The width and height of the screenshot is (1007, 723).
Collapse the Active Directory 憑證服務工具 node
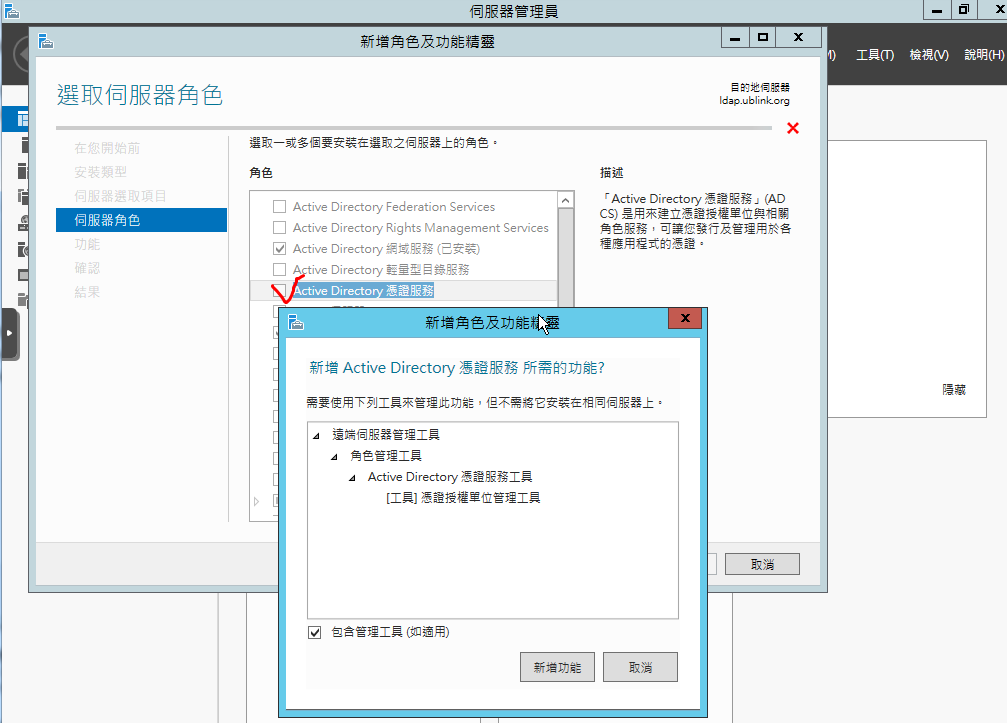coord(352,478)
